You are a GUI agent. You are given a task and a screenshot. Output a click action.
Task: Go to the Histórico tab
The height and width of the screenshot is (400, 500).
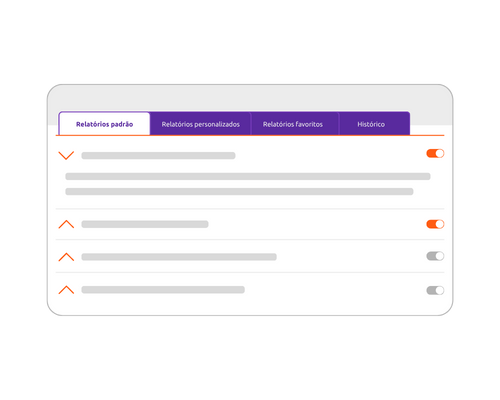[x=371, y=124]
